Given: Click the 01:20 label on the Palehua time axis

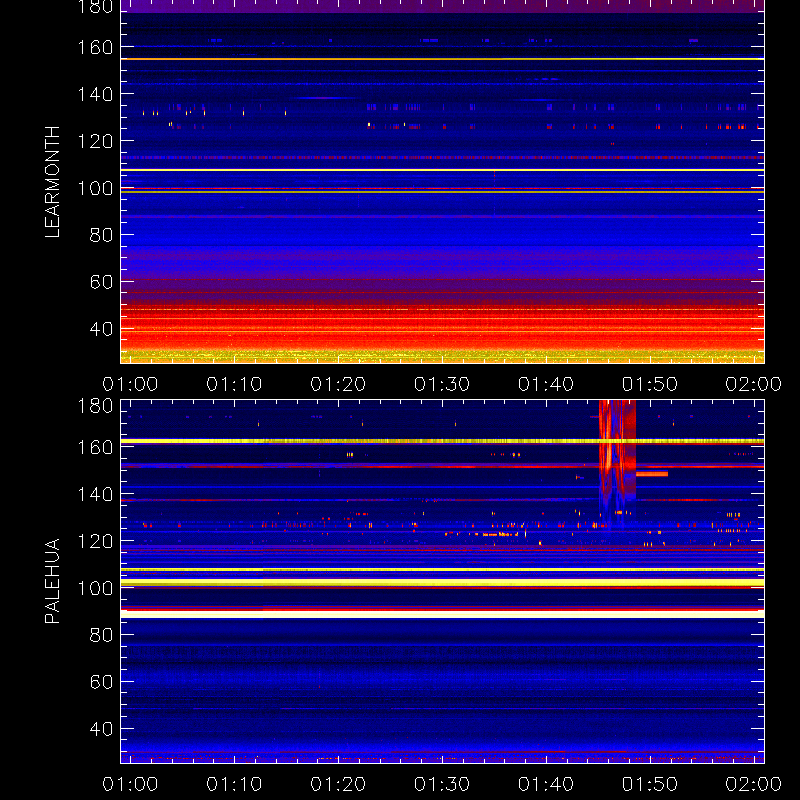Looking at the screenshot, I should click(x=338, y=784).
